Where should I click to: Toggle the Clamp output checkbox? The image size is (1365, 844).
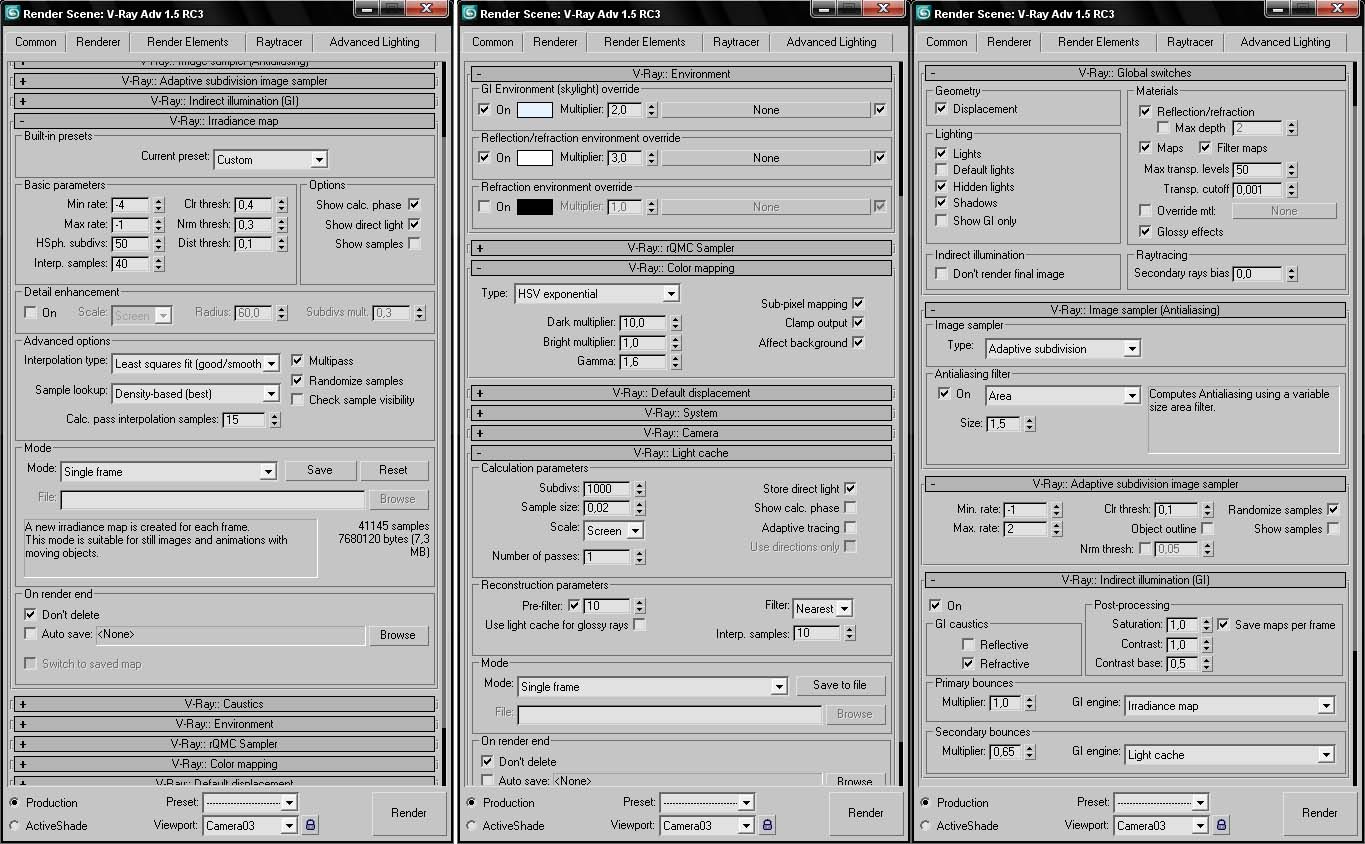point(858,323)
